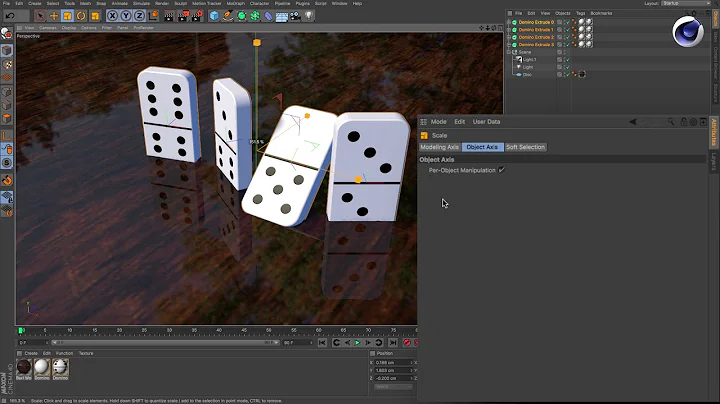
Task: Select Polygons mode in left toolbar
Action: tap(6, 118)
